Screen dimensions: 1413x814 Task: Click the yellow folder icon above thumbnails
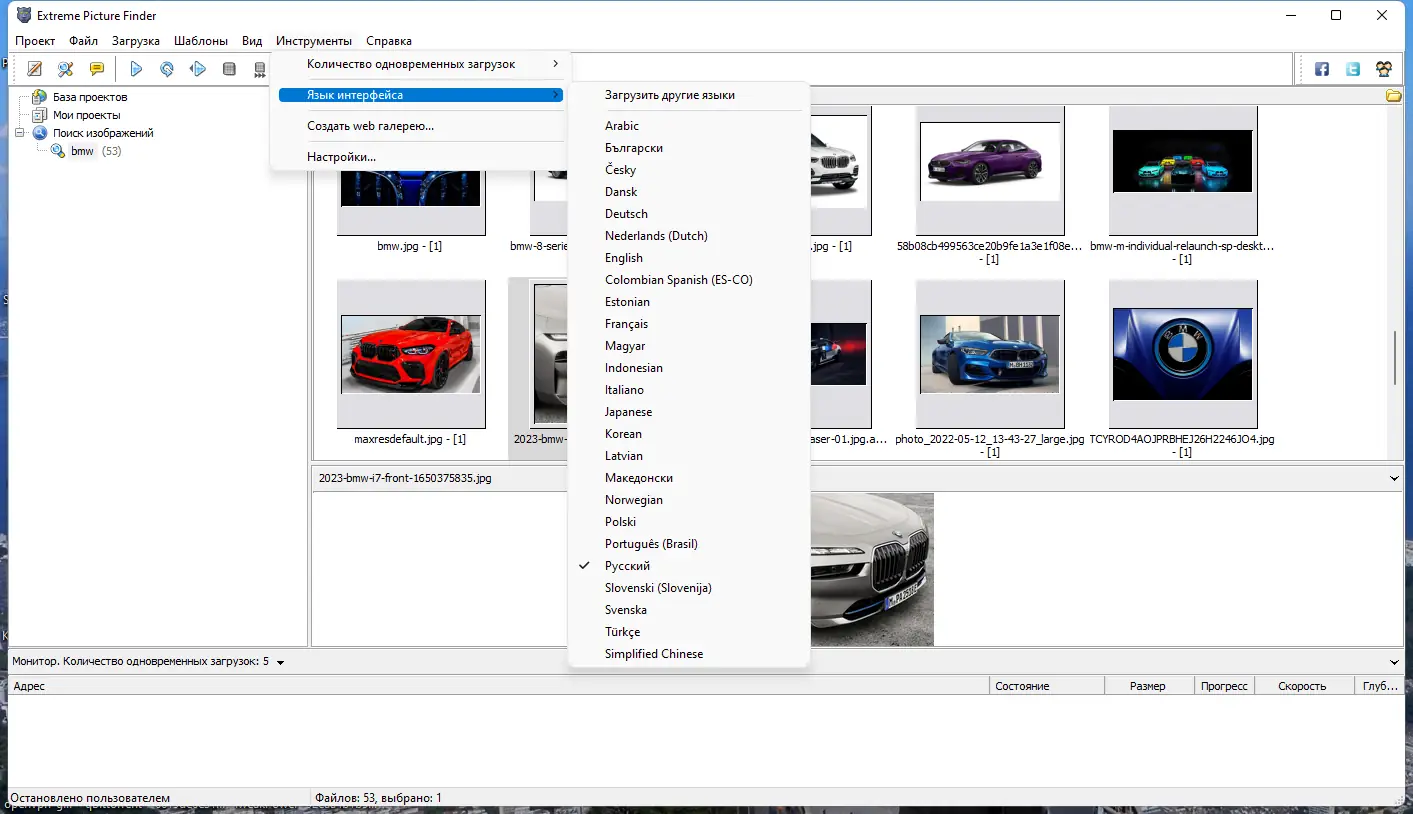click(x=1393, y=96)
